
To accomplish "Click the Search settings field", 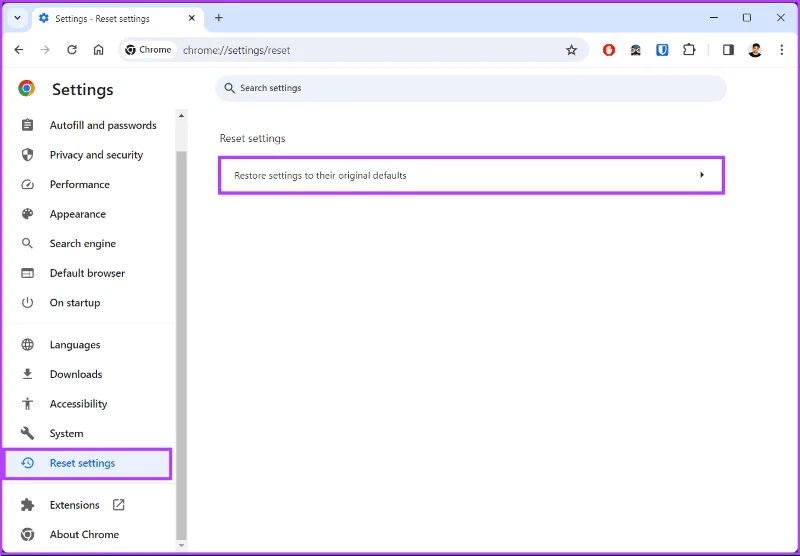I will [x=471, y=88].
